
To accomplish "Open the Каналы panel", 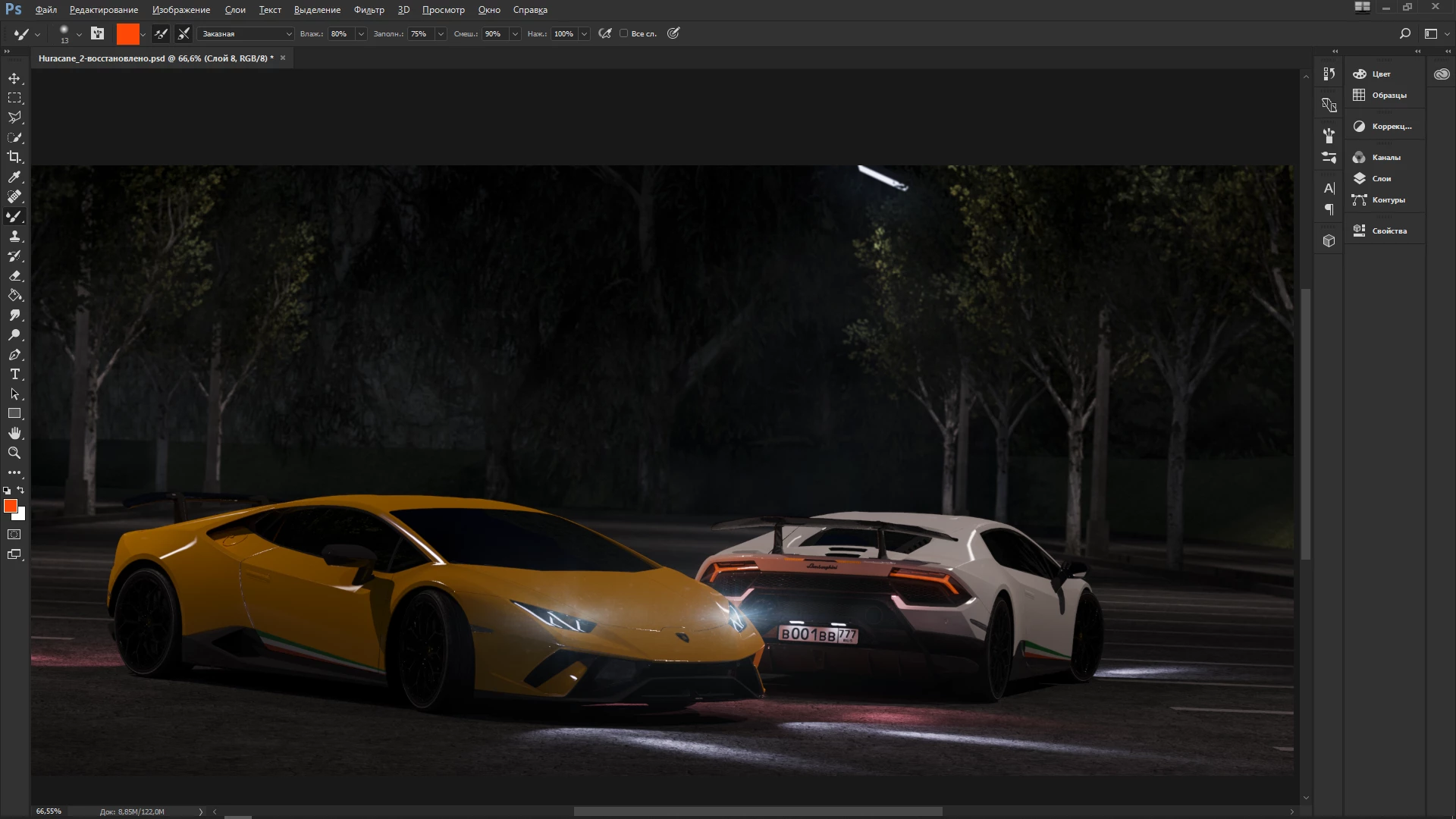I will pos(1385,157).
